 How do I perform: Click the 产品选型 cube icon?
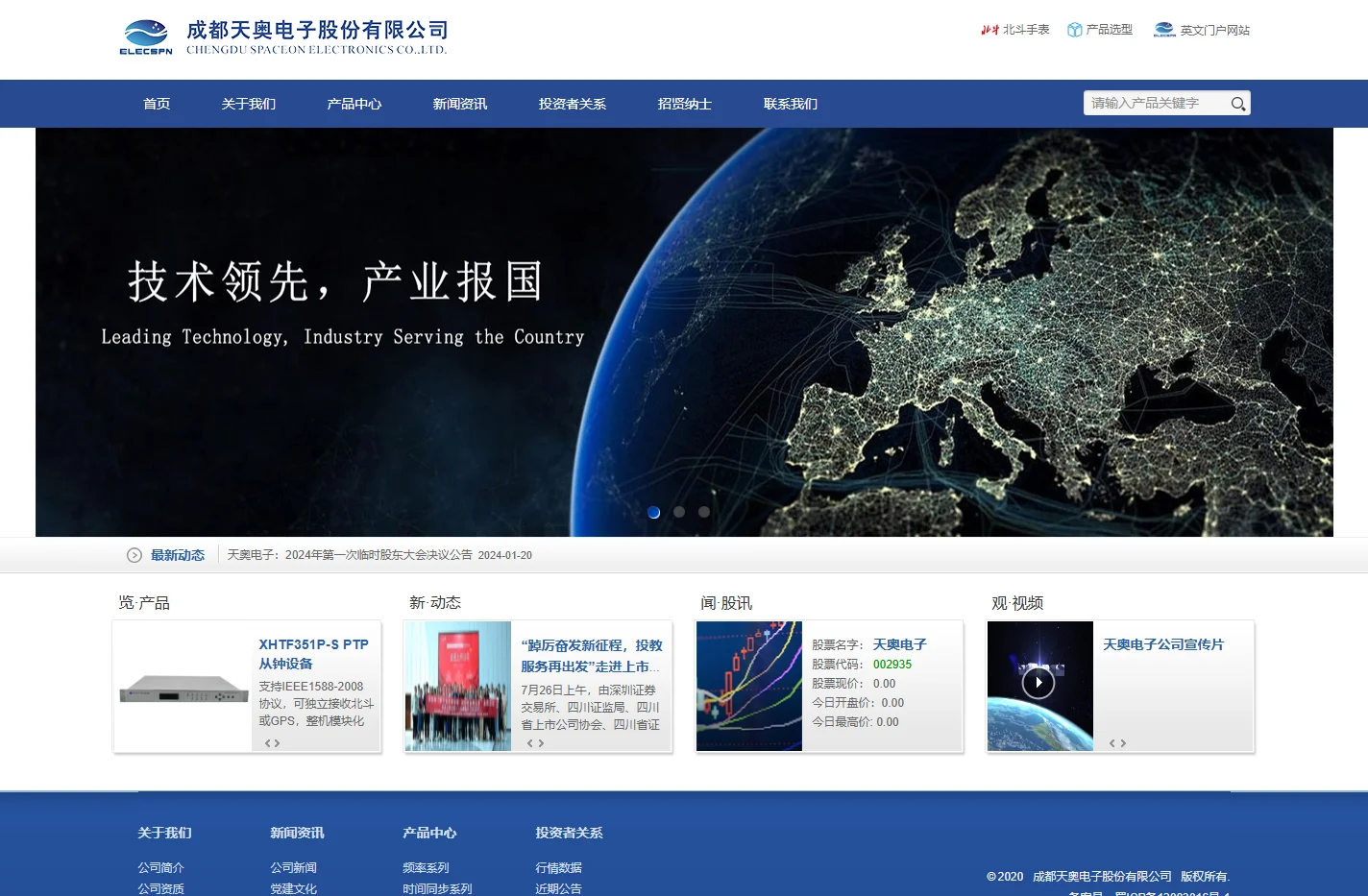1075,30
